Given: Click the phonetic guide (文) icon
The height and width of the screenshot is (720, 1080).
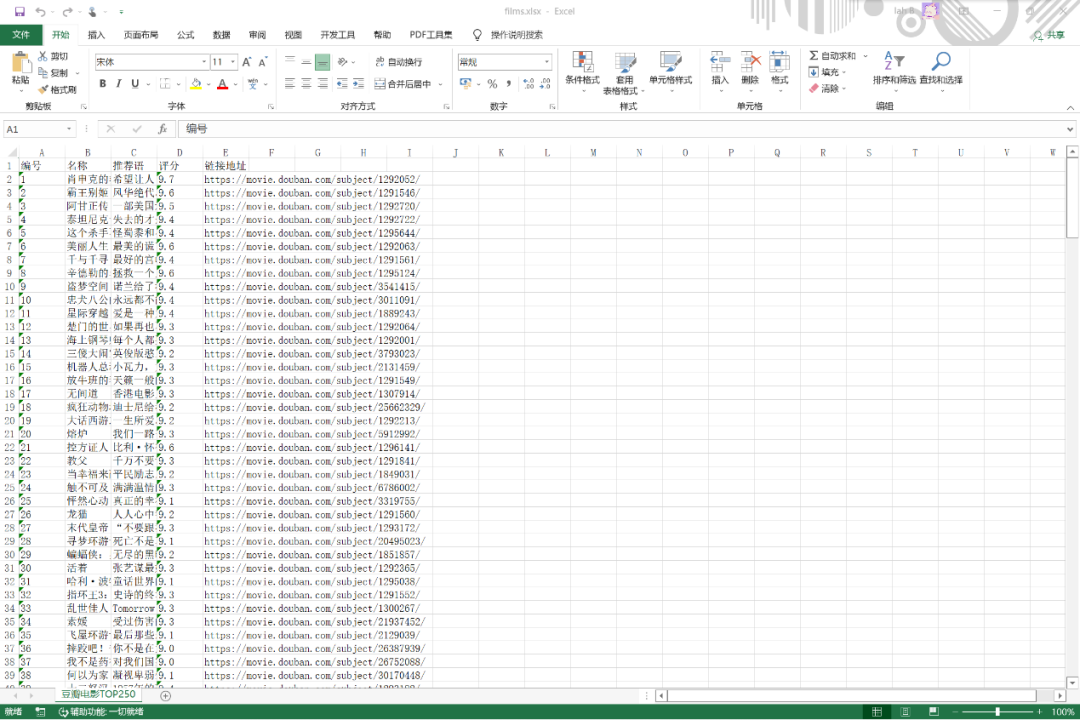Looking at the screenshot, I should tap(253, 84).
